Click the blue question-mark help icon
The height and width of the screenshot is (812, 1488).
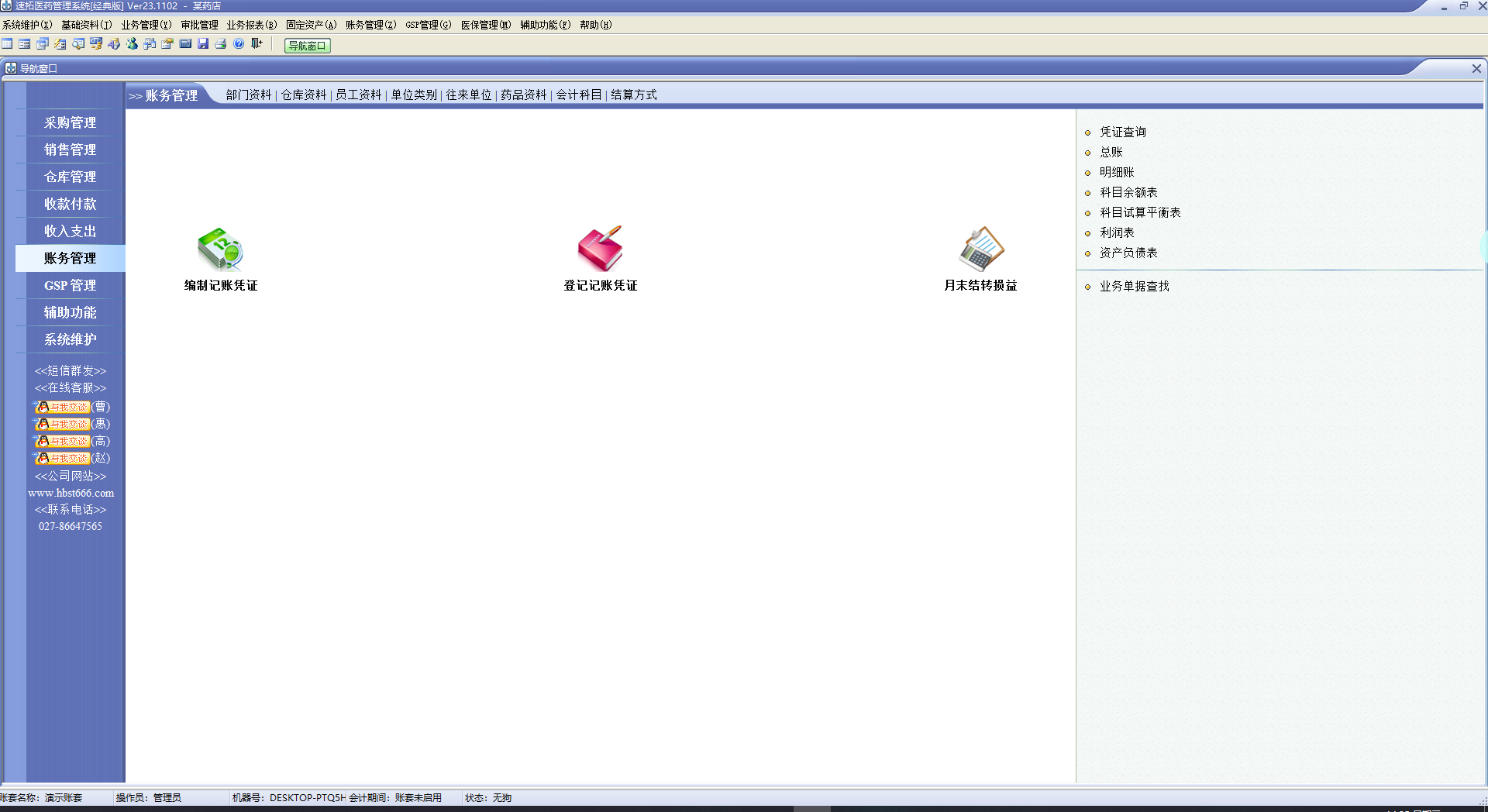point(239,43)
